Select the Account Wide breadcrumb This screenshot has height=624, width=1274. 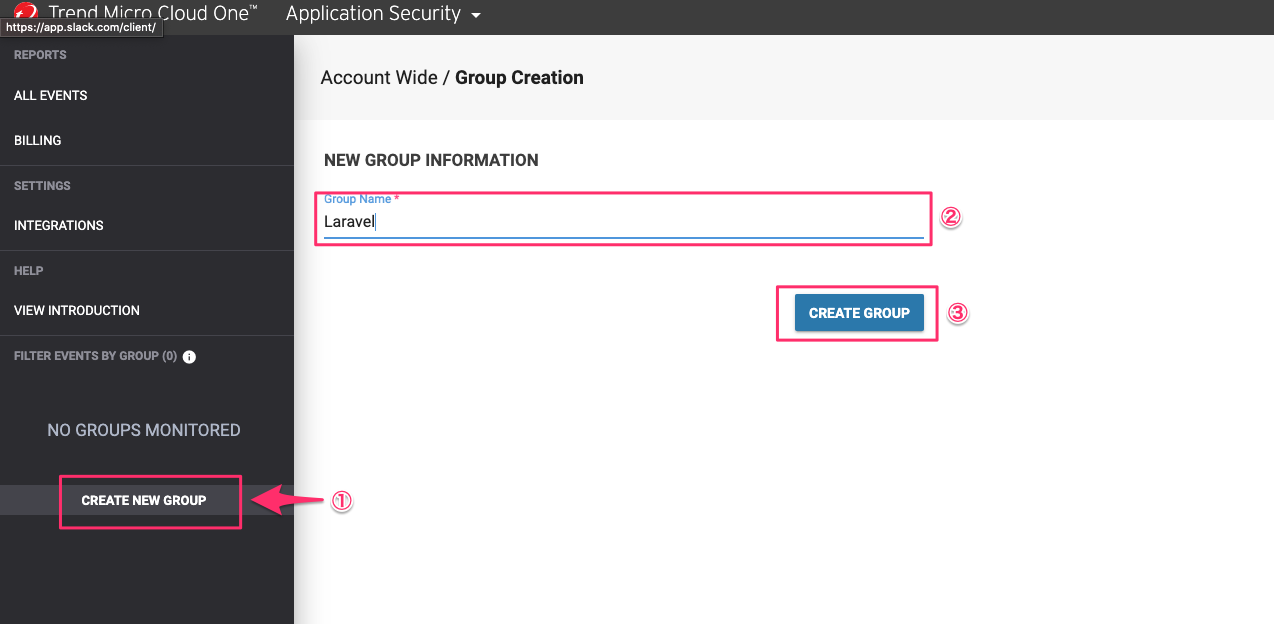pos(380,77)
